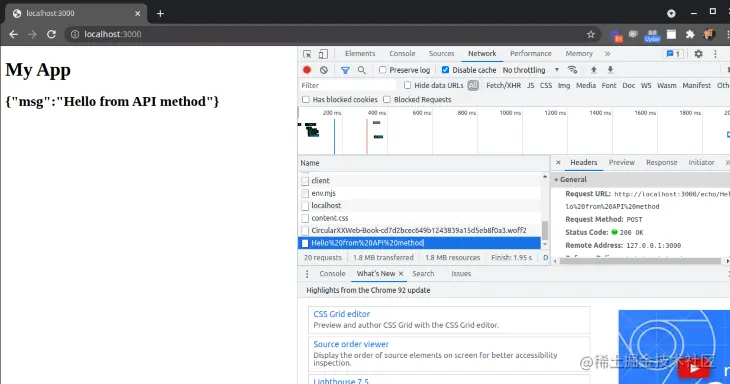Bookmark this page star icon
Viewport: 730px width, 384px height.
tap(591, 34)
